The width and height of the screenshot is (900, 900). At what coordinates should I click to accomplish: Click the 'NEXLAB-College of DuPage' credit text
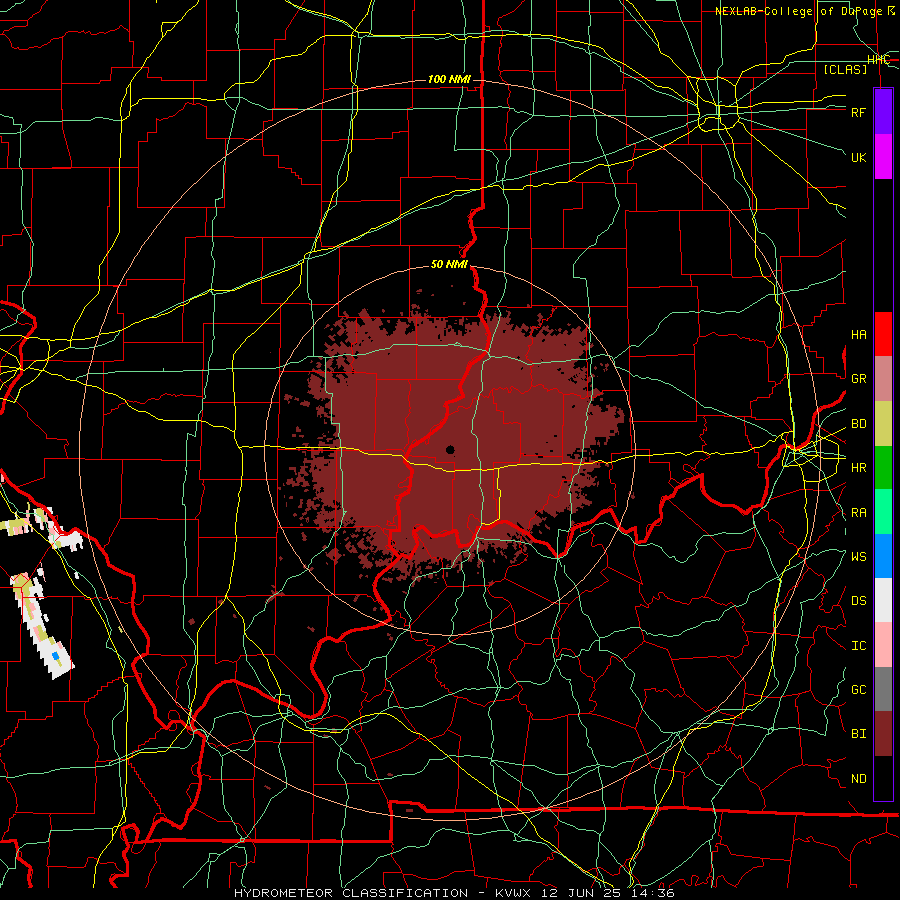click(798, 11)
